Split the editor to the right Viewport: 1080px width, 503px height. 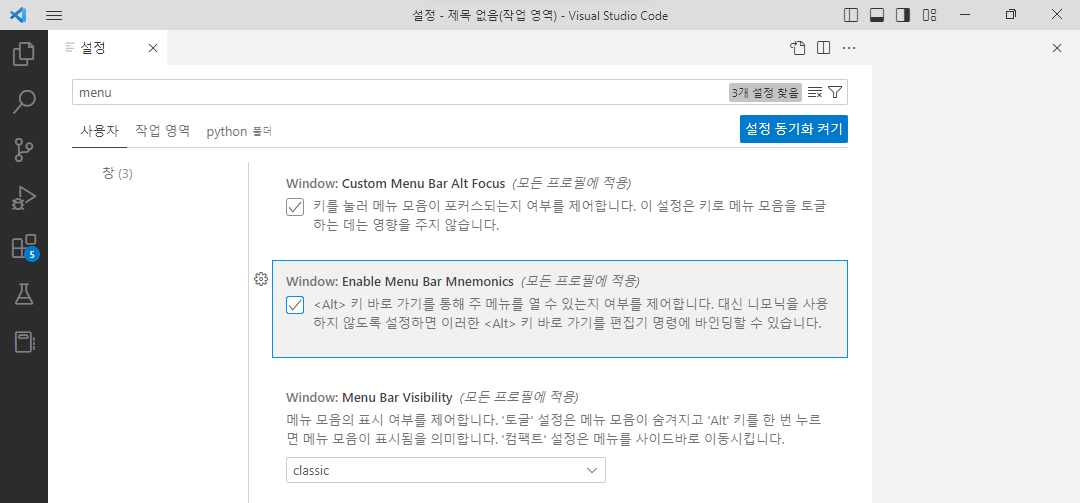point(823,48)
